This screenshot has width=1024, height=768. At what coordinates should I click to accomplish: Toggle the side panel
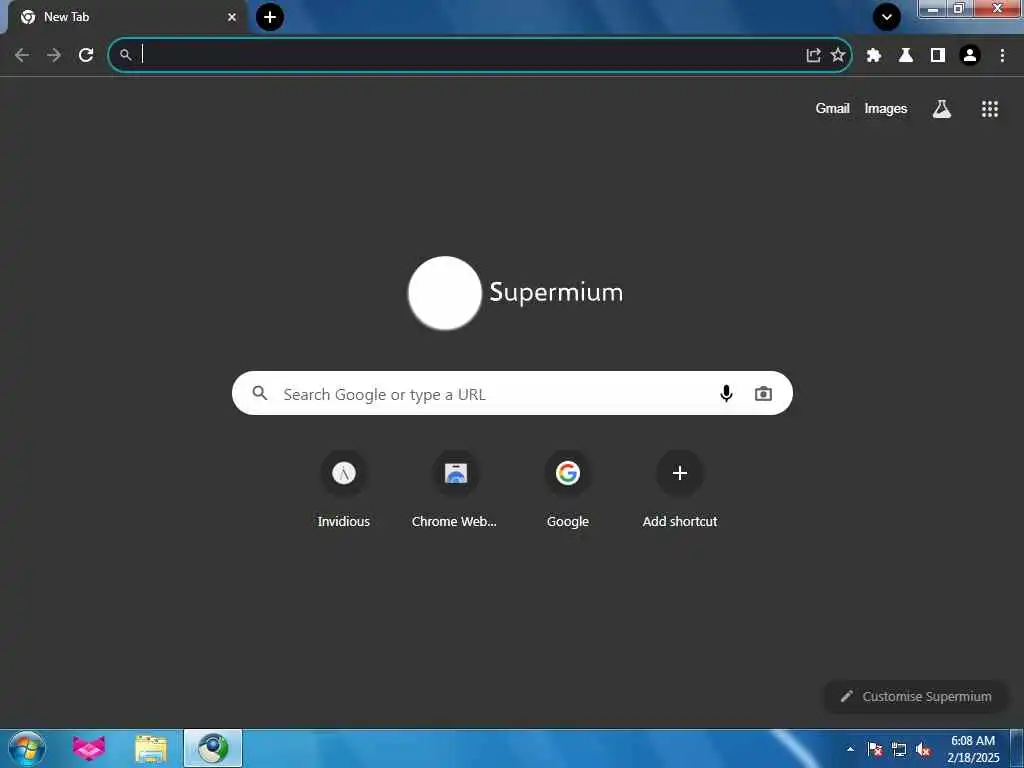tap(938, 55)
